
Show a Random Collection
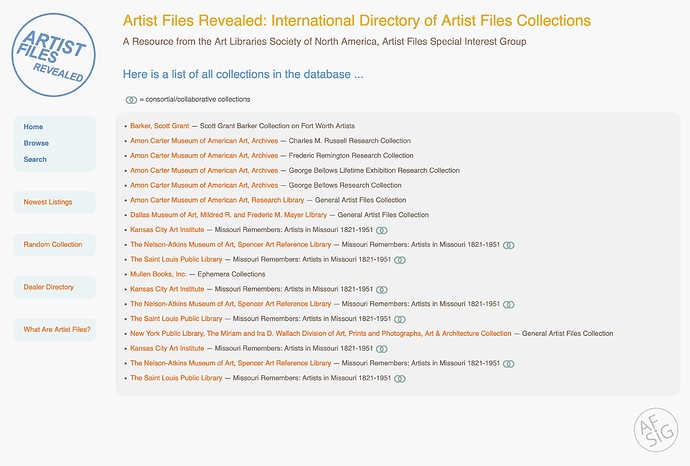[x=53, y=244]
